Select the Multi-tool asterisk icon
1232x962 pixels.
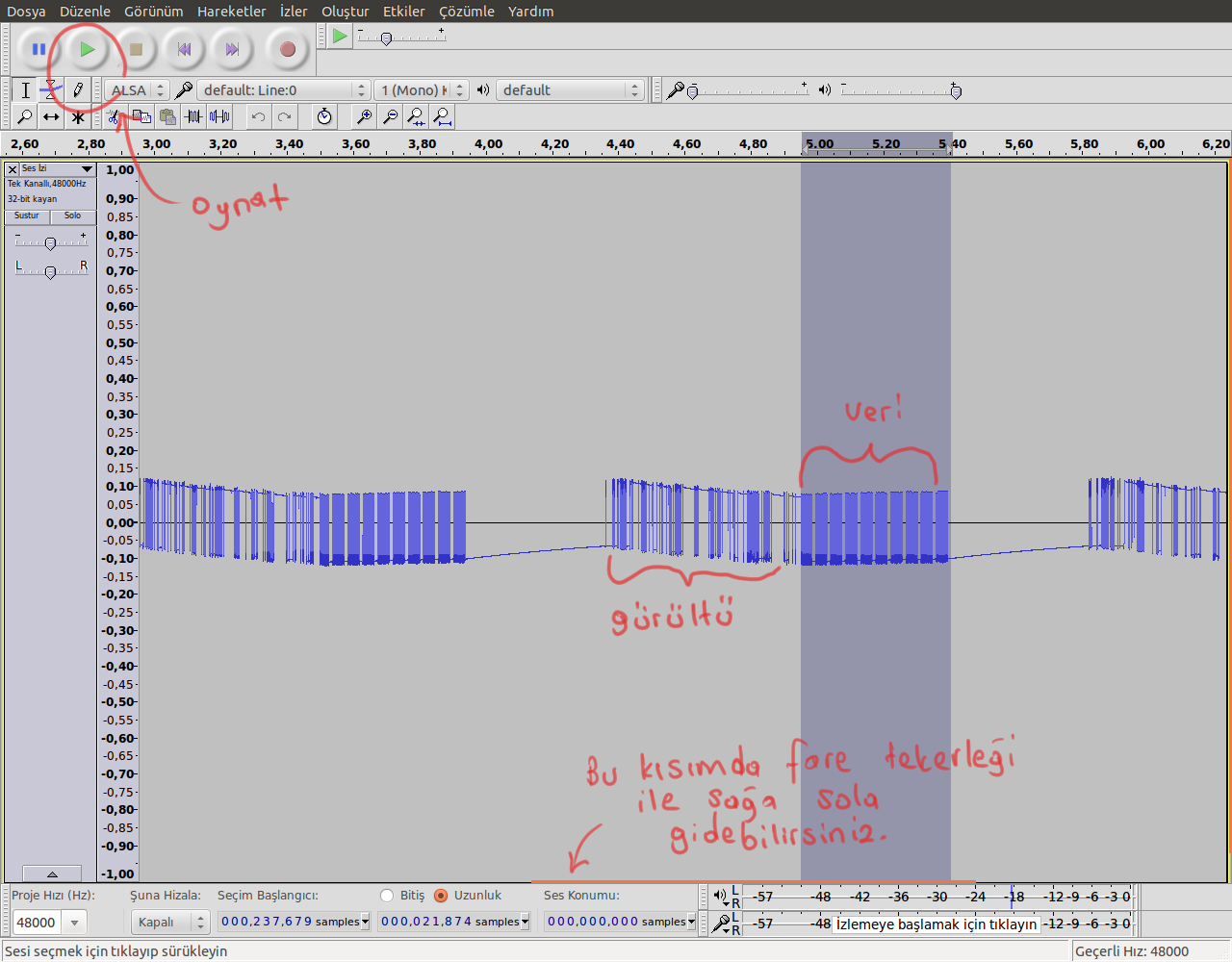[x=77, y=117]
